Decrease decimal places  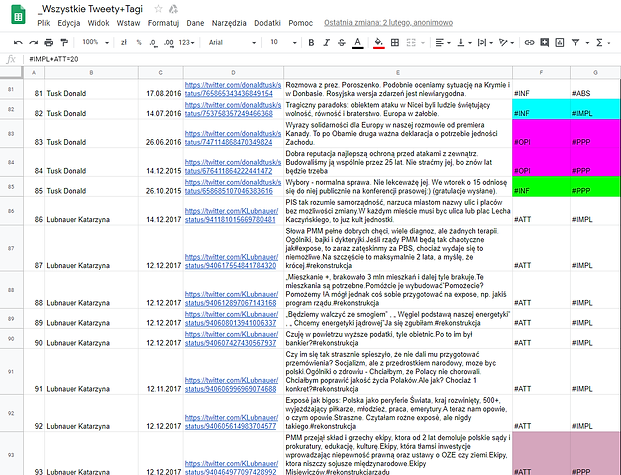point(153,42)
